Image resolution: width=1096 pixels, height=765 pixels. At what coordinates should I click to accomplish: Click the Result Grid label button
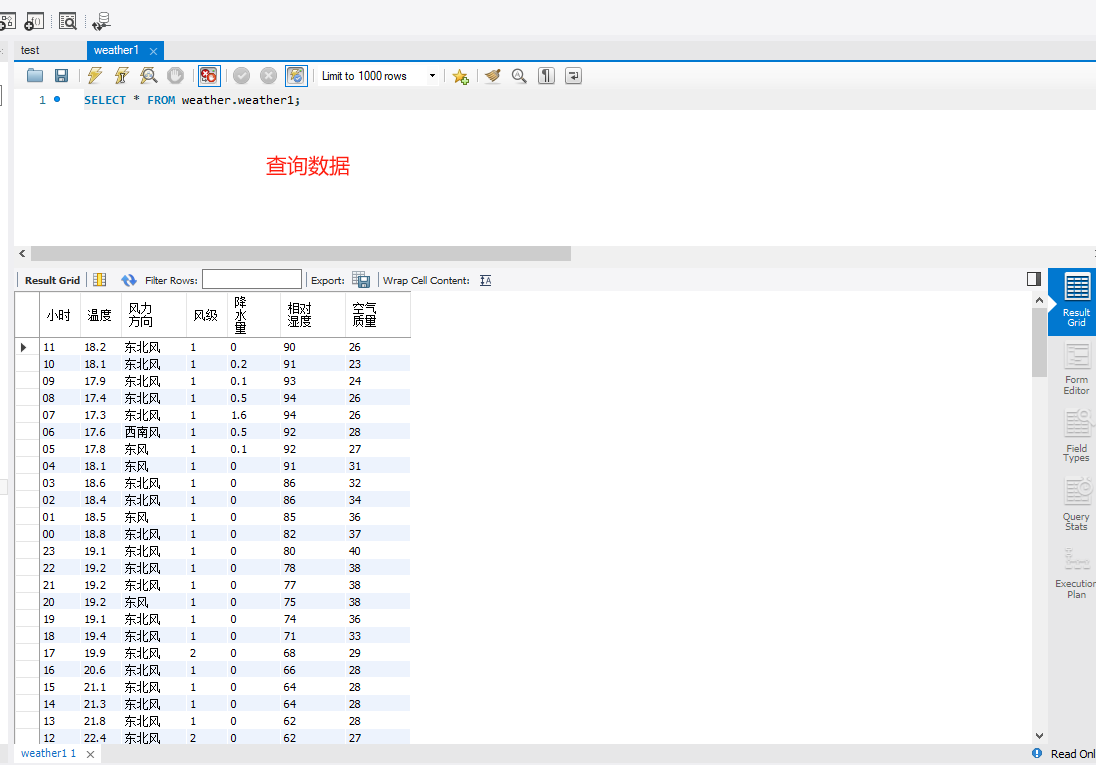pyautogui.click(x=52, y=280)
